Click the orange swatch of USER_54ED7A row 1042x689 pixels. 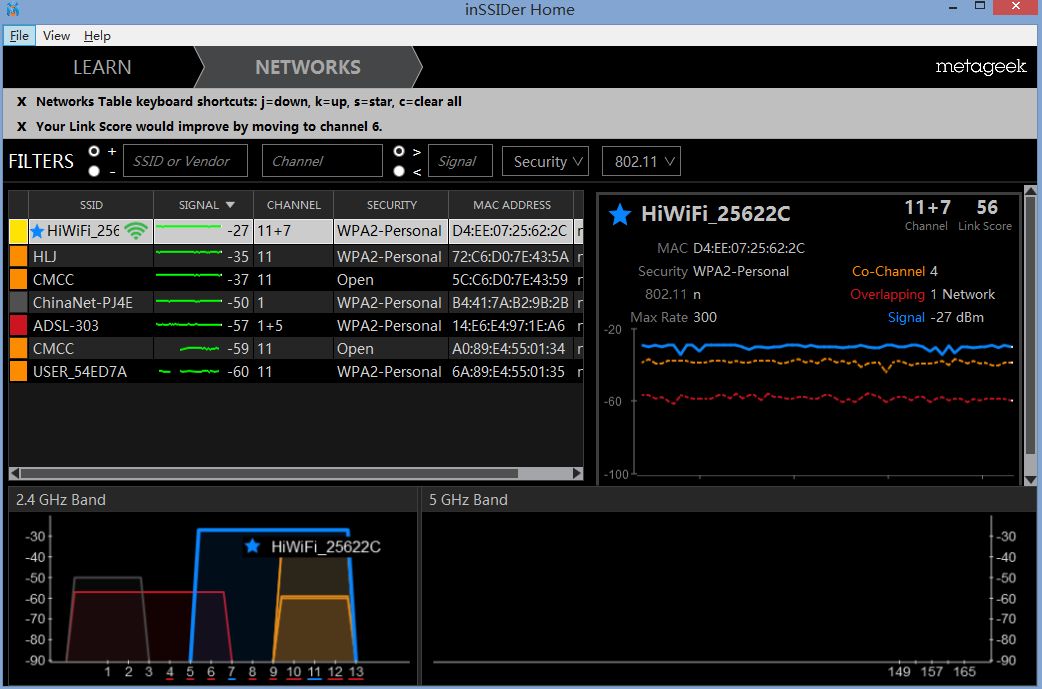coord(18,371)
